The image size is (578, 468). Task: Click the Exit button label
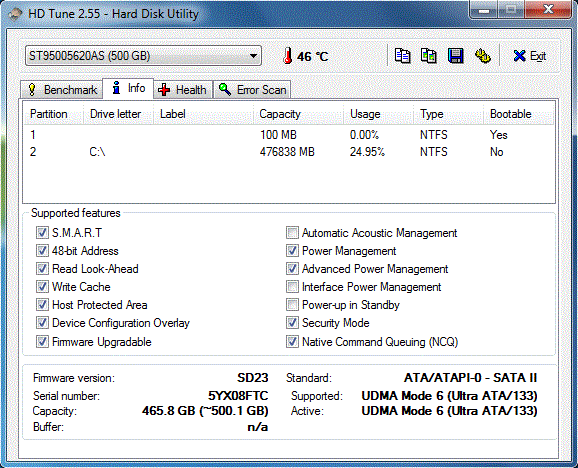538,56
